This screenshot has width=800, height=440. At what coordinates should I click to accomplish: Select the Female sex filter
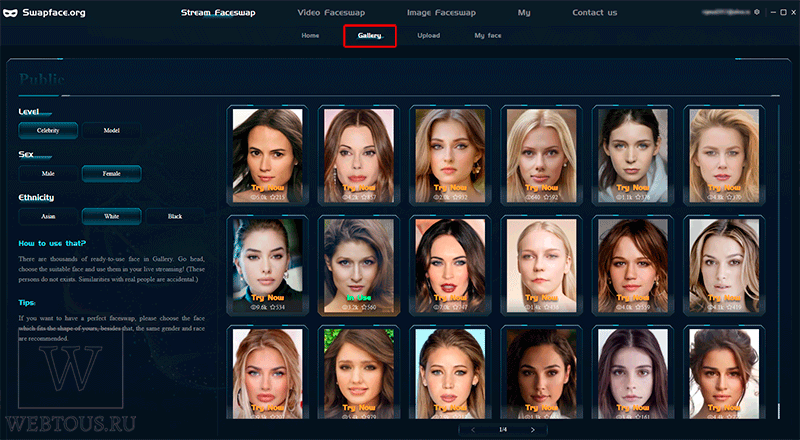tap(111, 174)
